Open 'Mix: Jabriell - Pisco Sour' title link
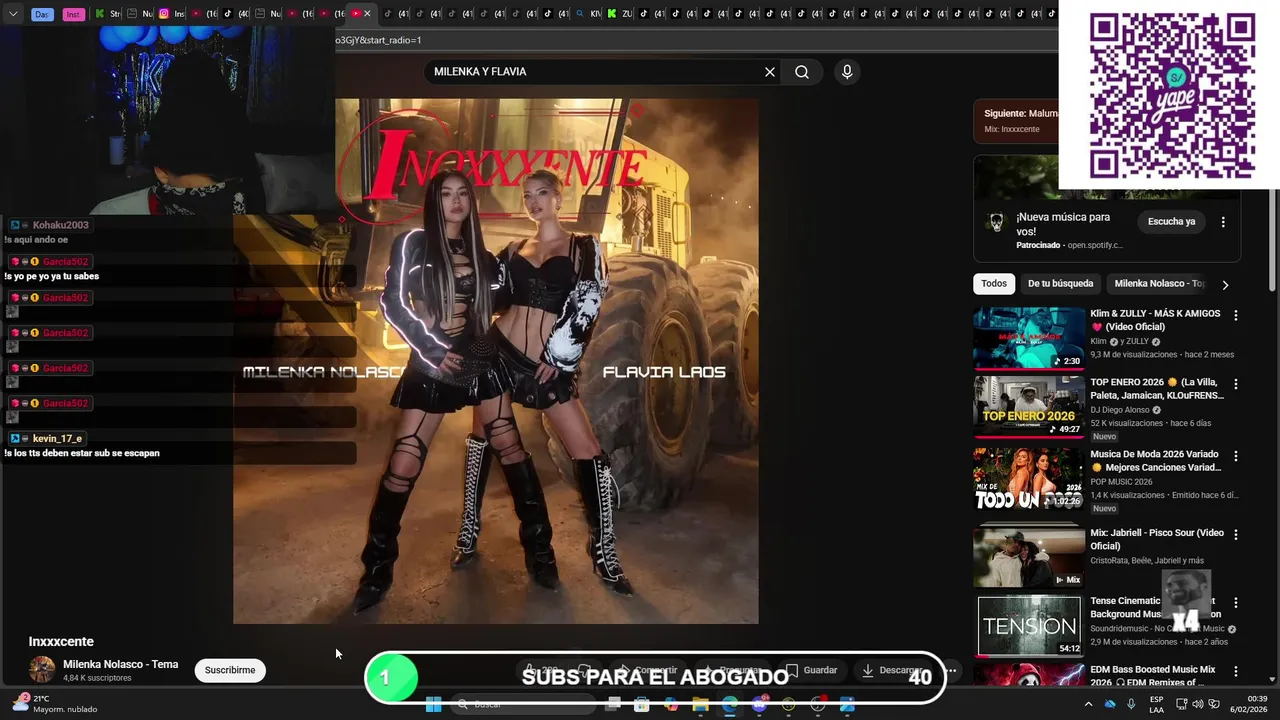Viewport: 1280px width, 720px height. click(1157, 540)
